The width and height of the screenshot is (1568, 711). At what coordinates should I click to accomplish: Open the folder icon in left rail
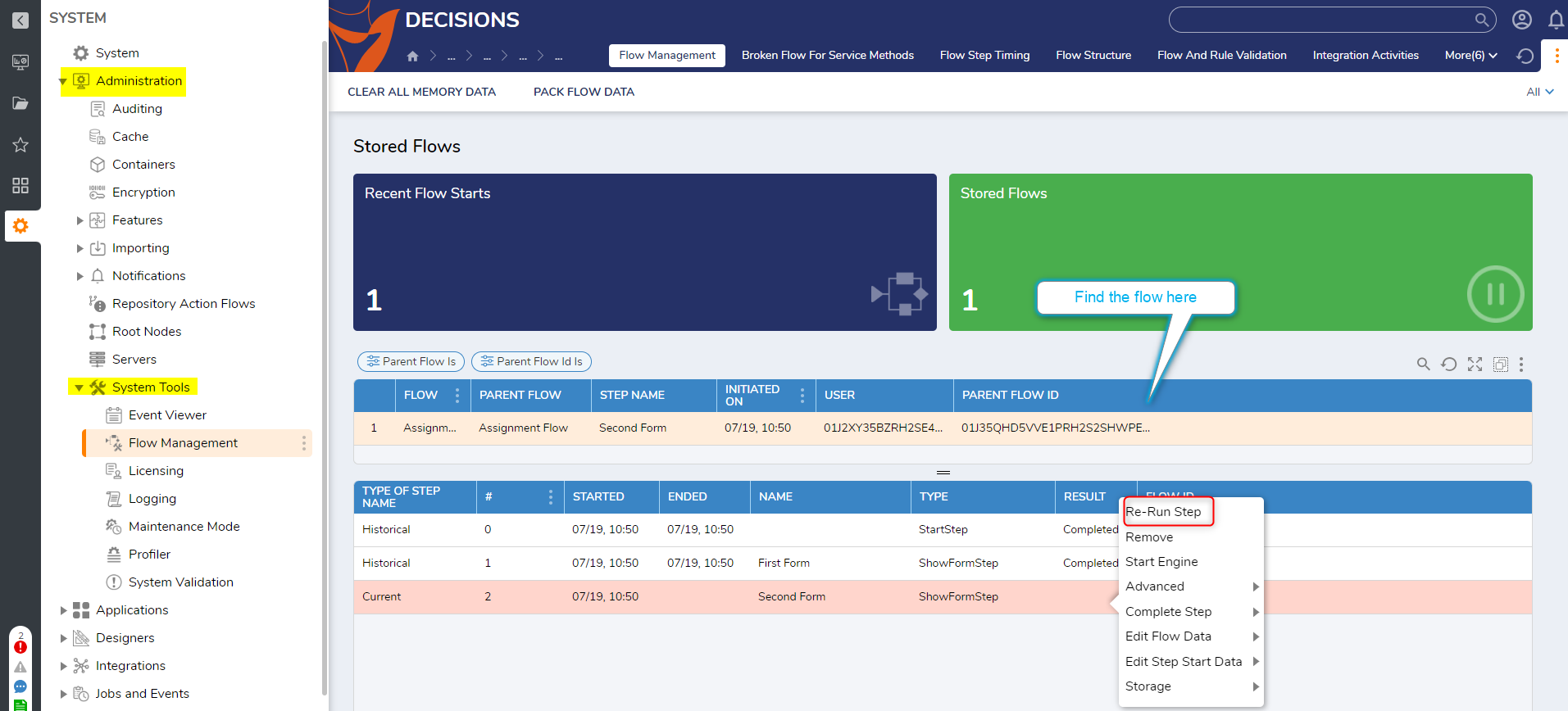(20, 103)
